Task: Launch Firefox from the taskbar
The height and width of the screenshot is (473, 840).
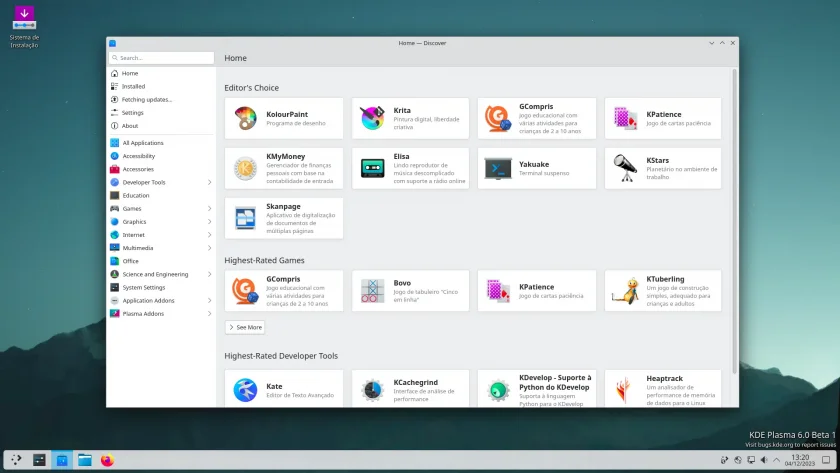Action: pyautogui.click(x=107, y=460)
